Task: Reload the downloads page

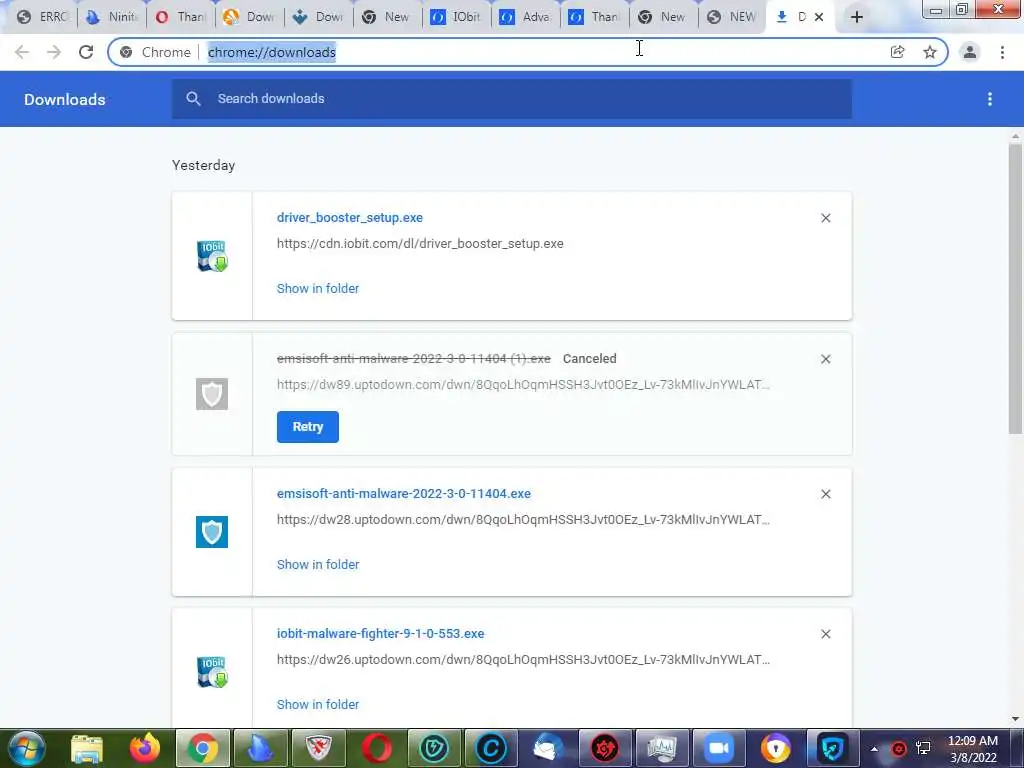Action: tap(86, 52)
